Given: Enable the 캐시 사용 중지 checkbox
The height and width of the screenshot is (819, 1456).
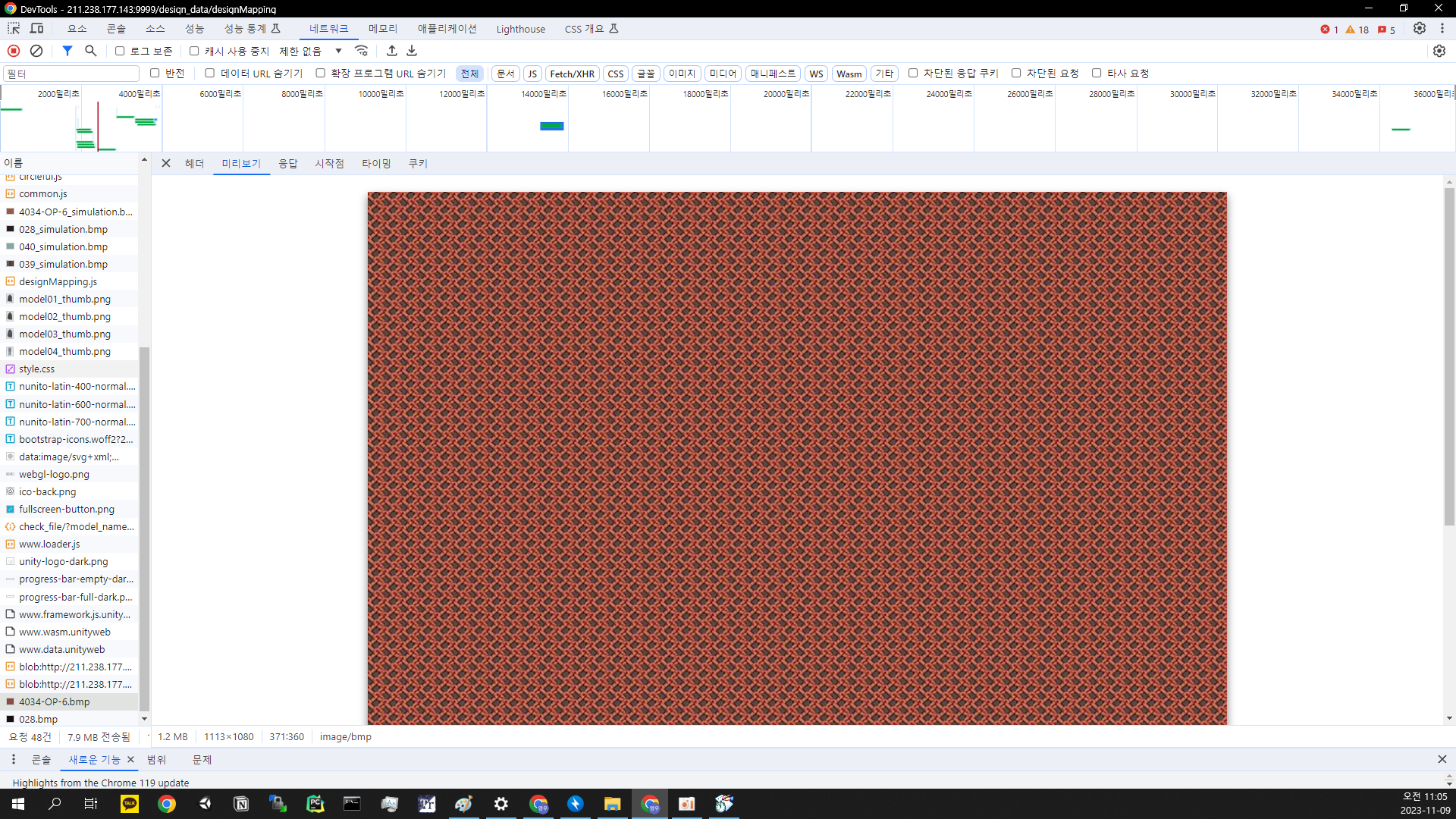Looking at the screenshot, I should tap(194, 51).
